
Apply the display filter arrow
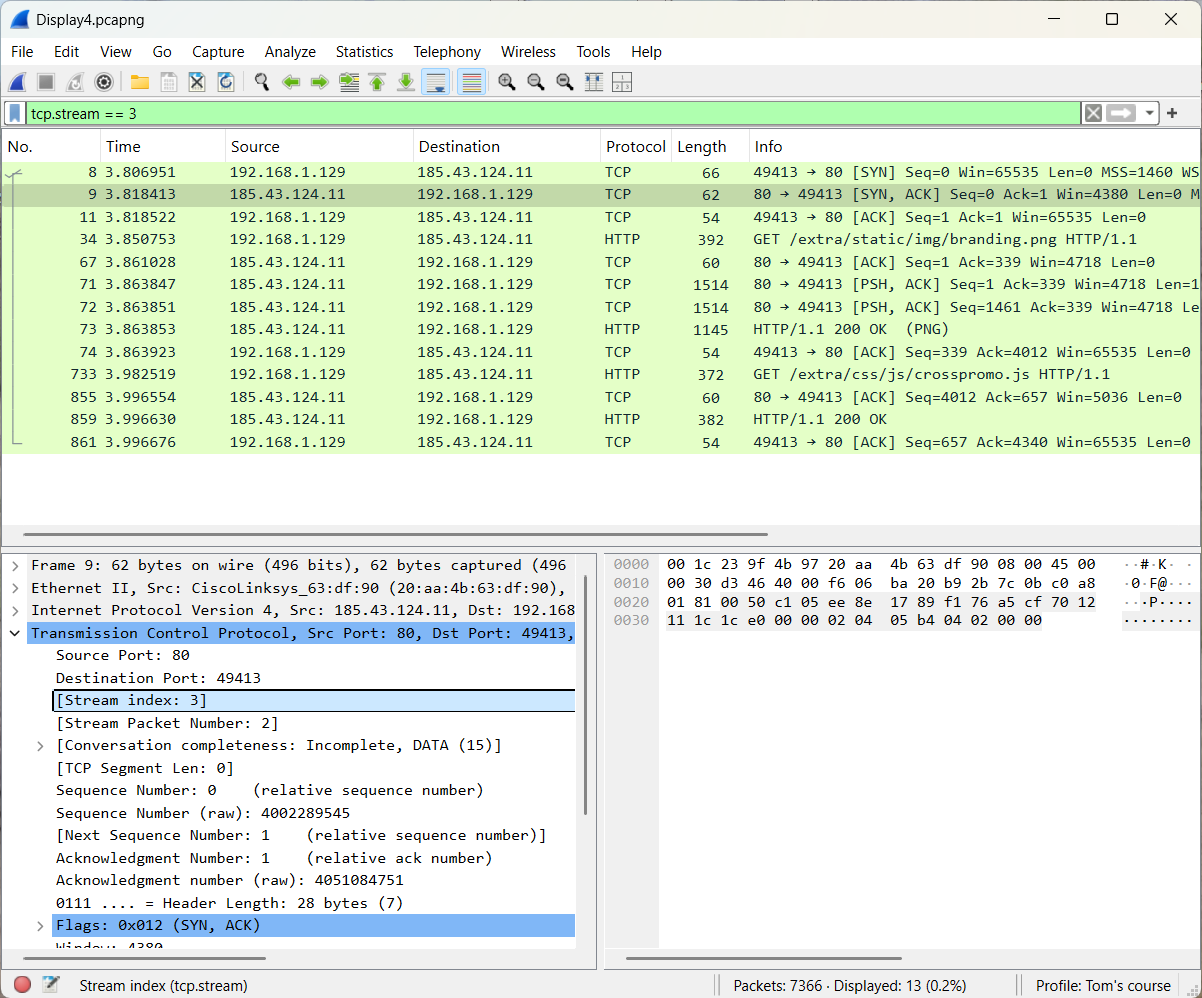coord(1122,113)
